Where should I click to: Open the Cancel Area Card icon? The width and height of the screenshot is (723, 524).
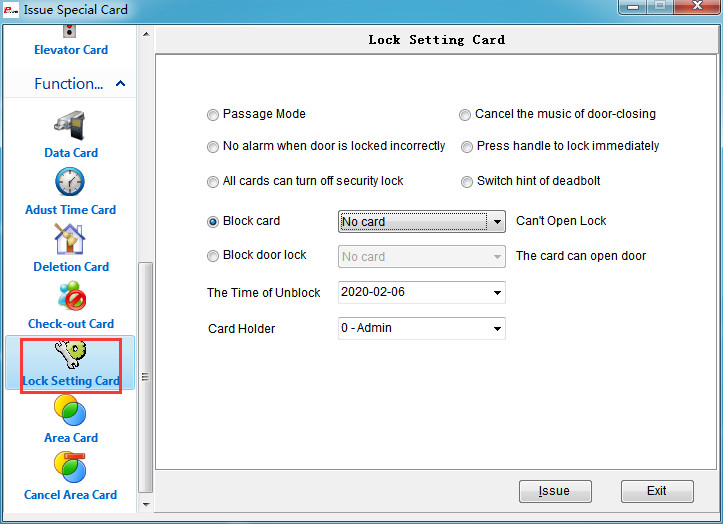pos(70,467)
